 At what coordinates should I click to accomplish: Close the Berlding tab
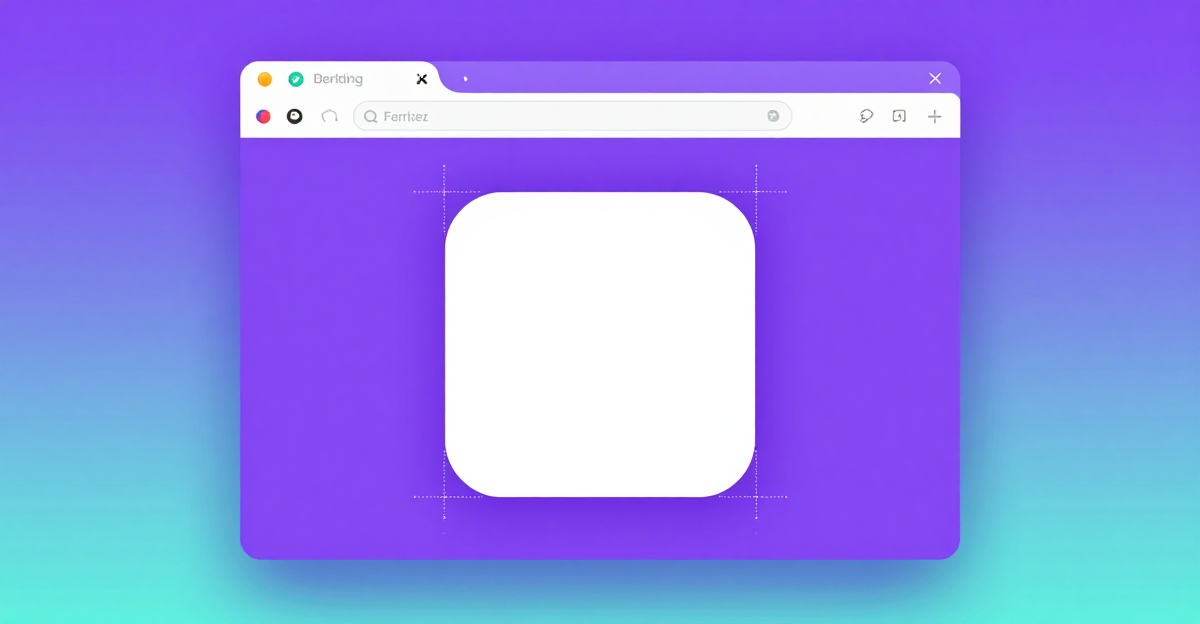(422, 79)
